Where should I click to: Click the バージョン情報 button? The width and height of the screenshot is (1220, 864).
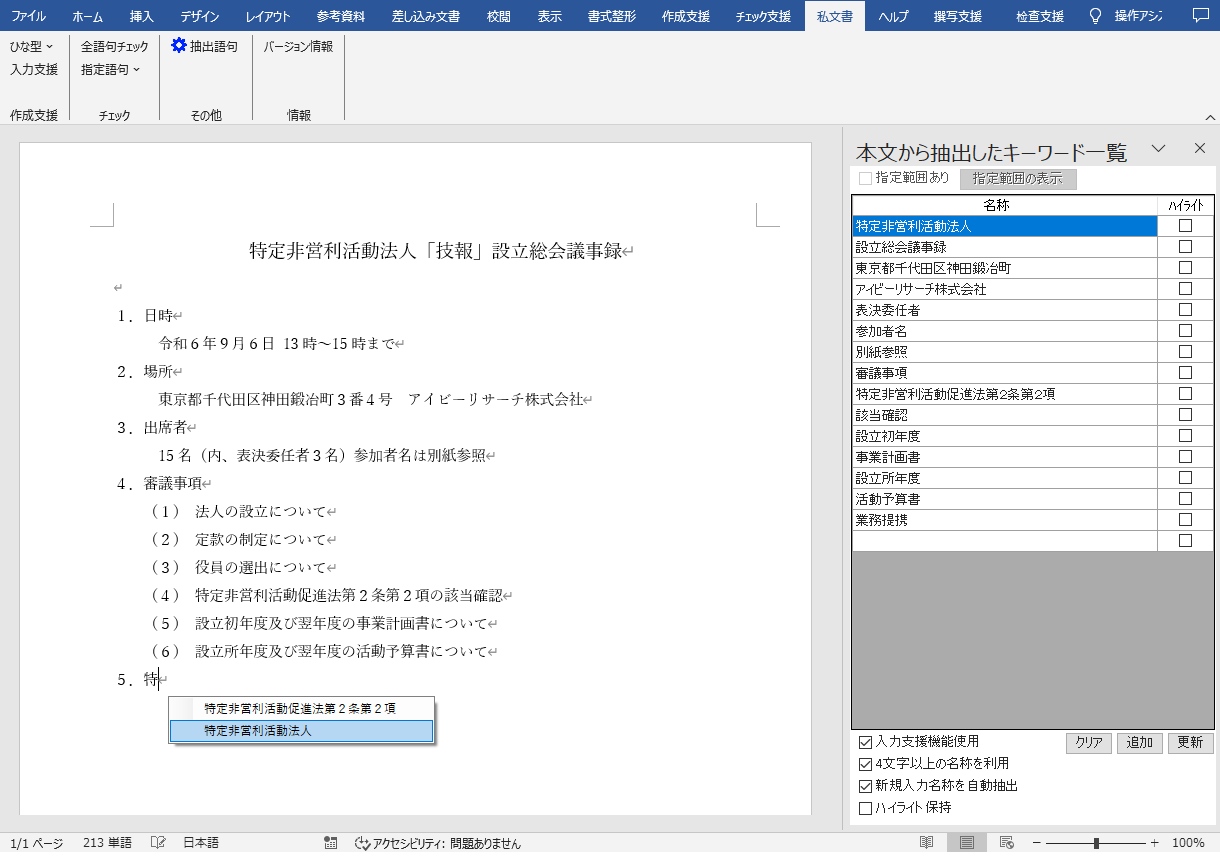coord(298,46)
